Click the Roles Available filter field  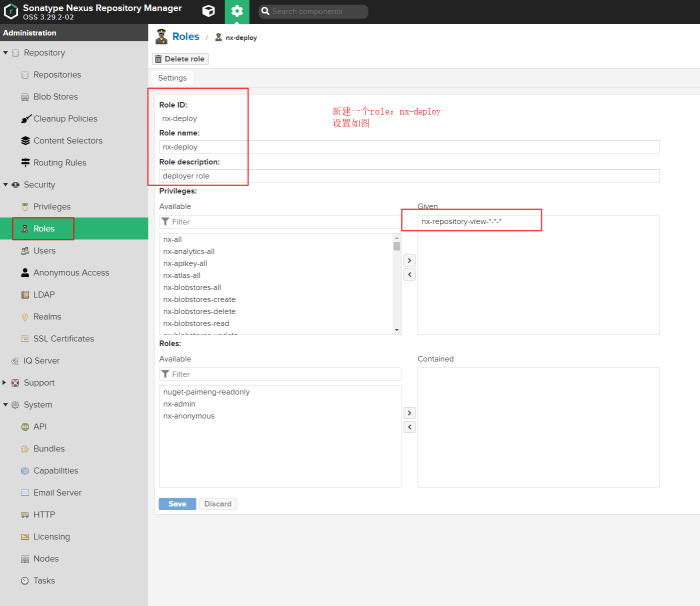point(280,374)
